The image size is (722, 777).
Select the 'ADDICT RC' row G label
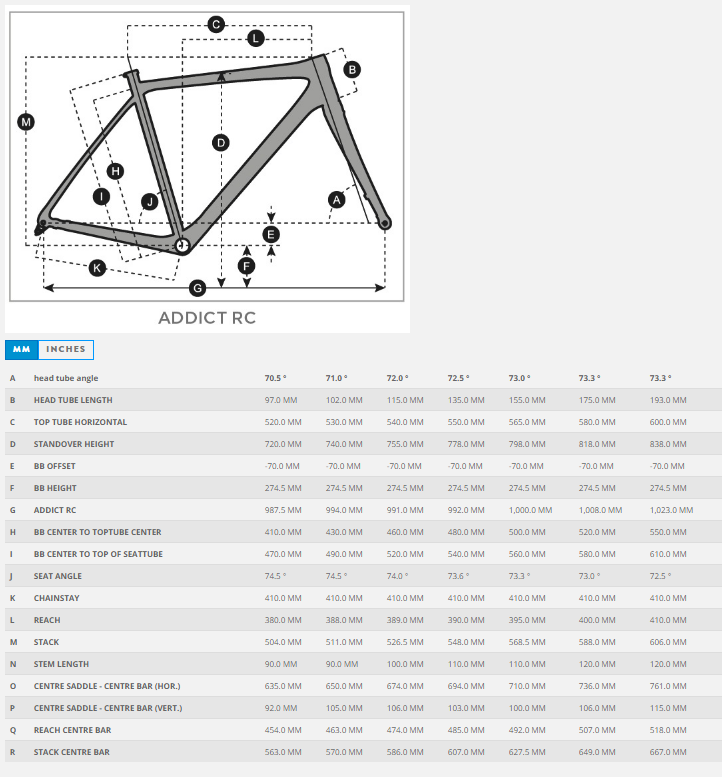tap(55, 510)
